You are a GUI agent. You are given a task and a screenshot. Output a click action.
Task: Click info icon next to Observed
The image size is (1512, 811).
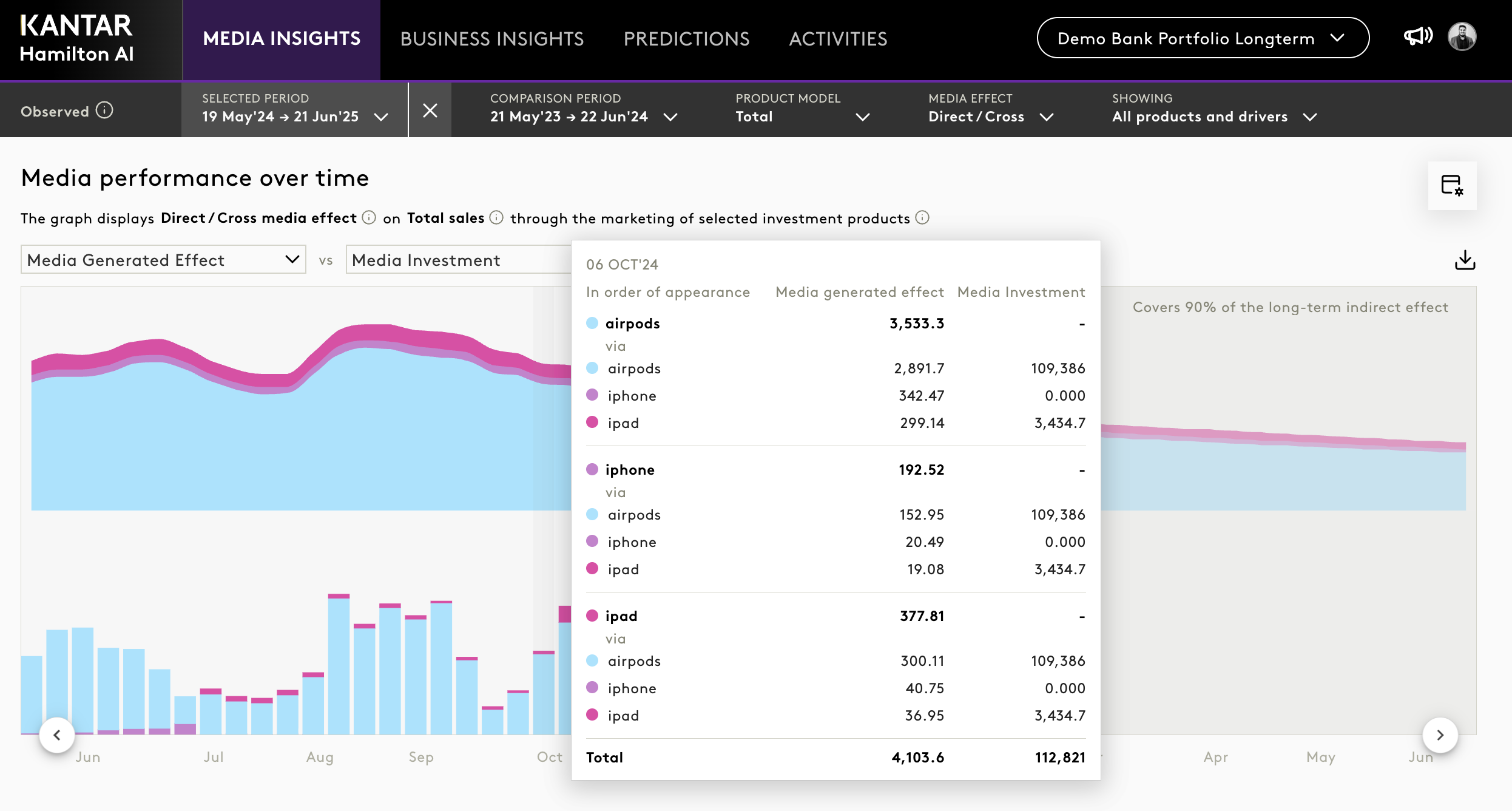pos(104,110)
